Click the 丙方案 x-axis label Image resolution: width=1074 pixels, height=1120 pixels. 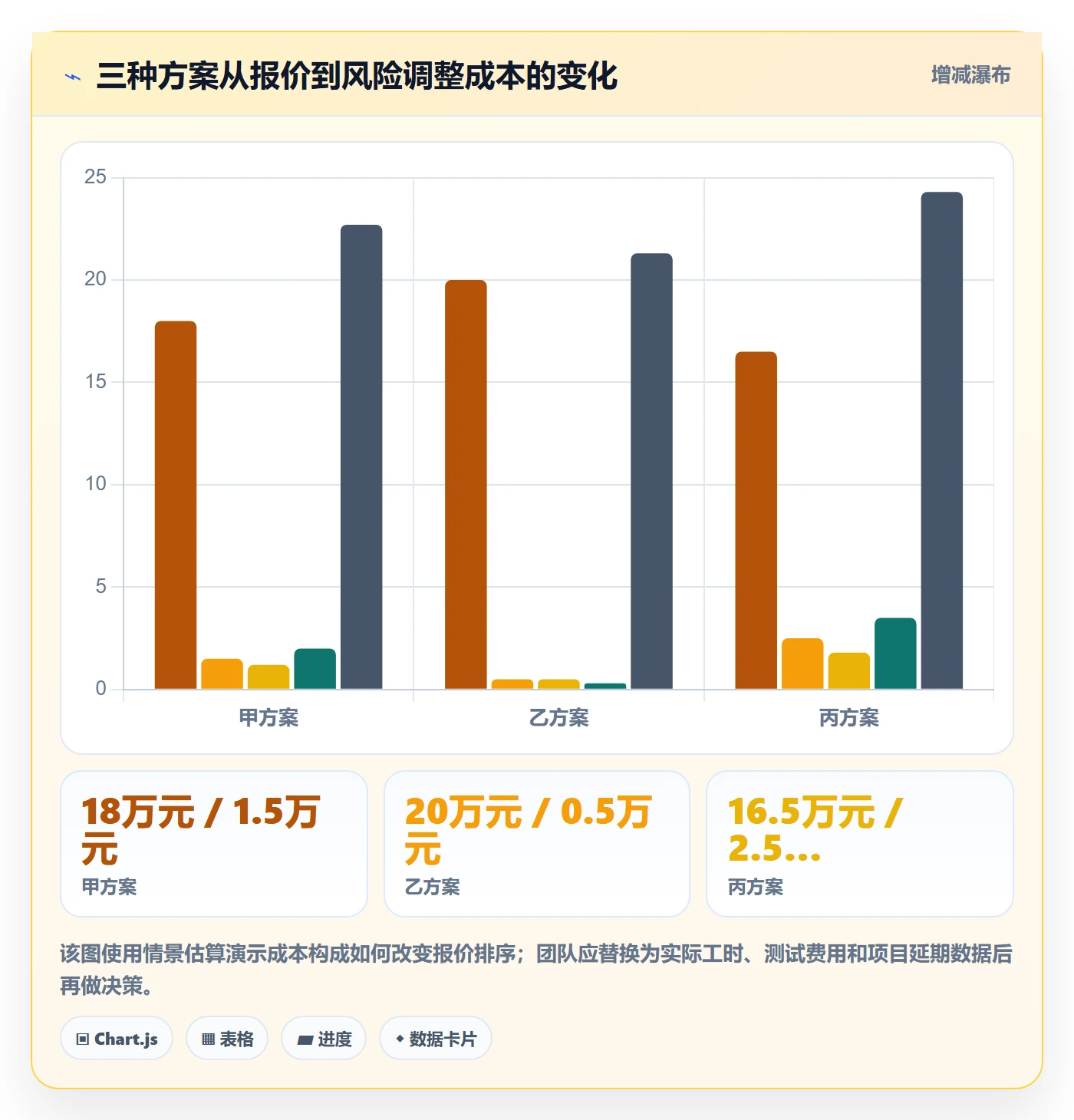click(x=848, y=718)
